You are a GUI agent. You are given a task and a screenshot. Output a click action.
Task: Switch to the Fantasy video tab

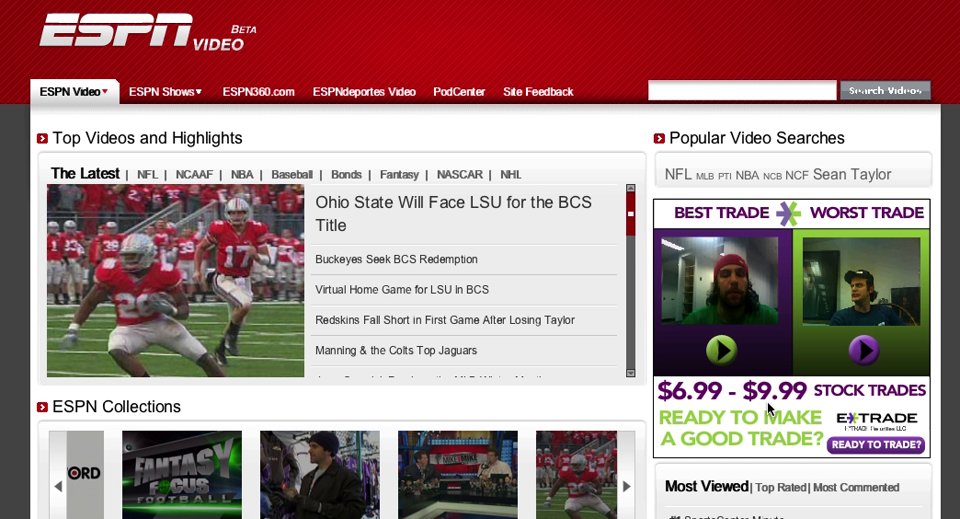click(x=399, y=174)
